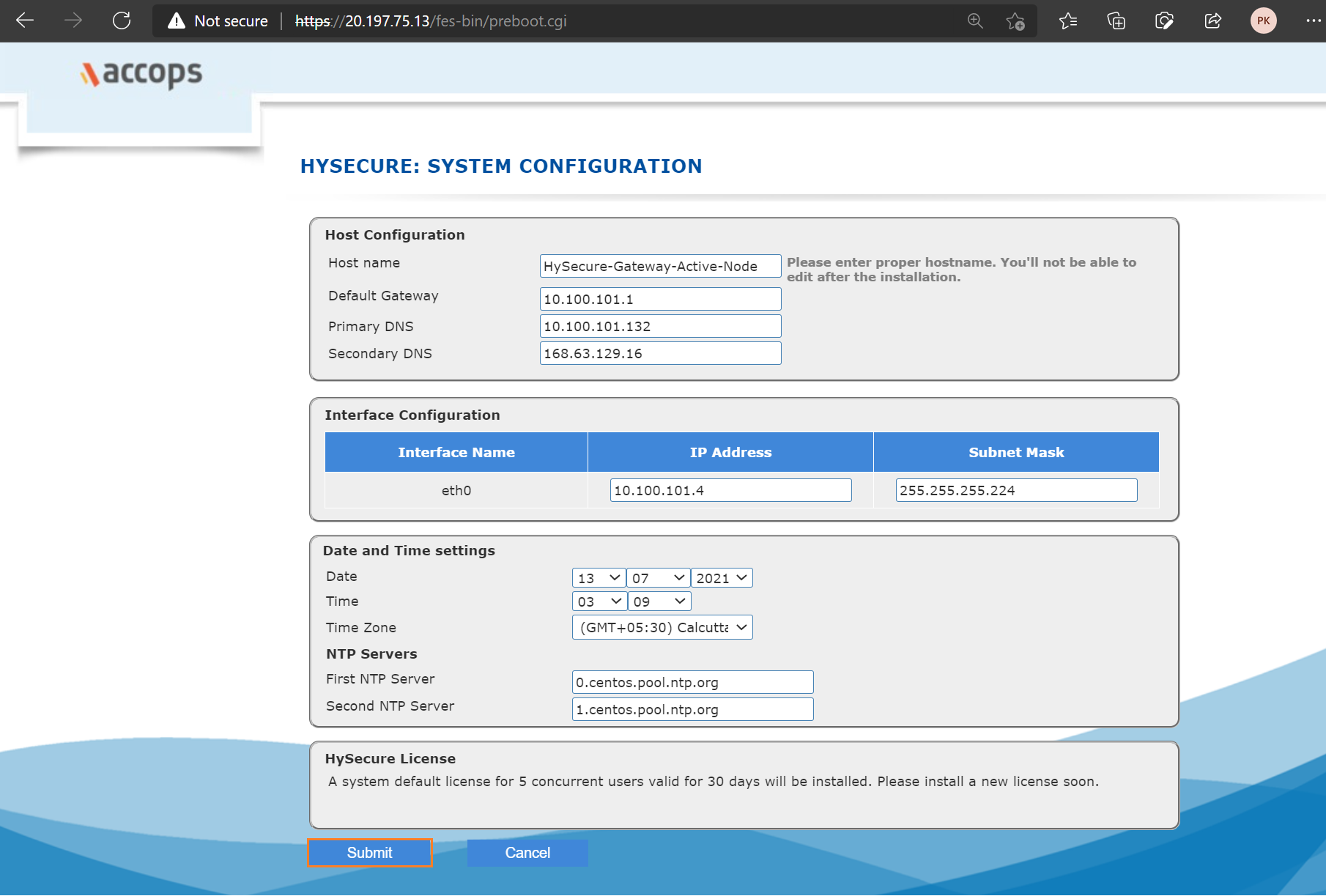This screenshot has width=1326, height=896.
Task: Edit the Primary DNS field
Action: pyautogui.click(x=660, y=326)
